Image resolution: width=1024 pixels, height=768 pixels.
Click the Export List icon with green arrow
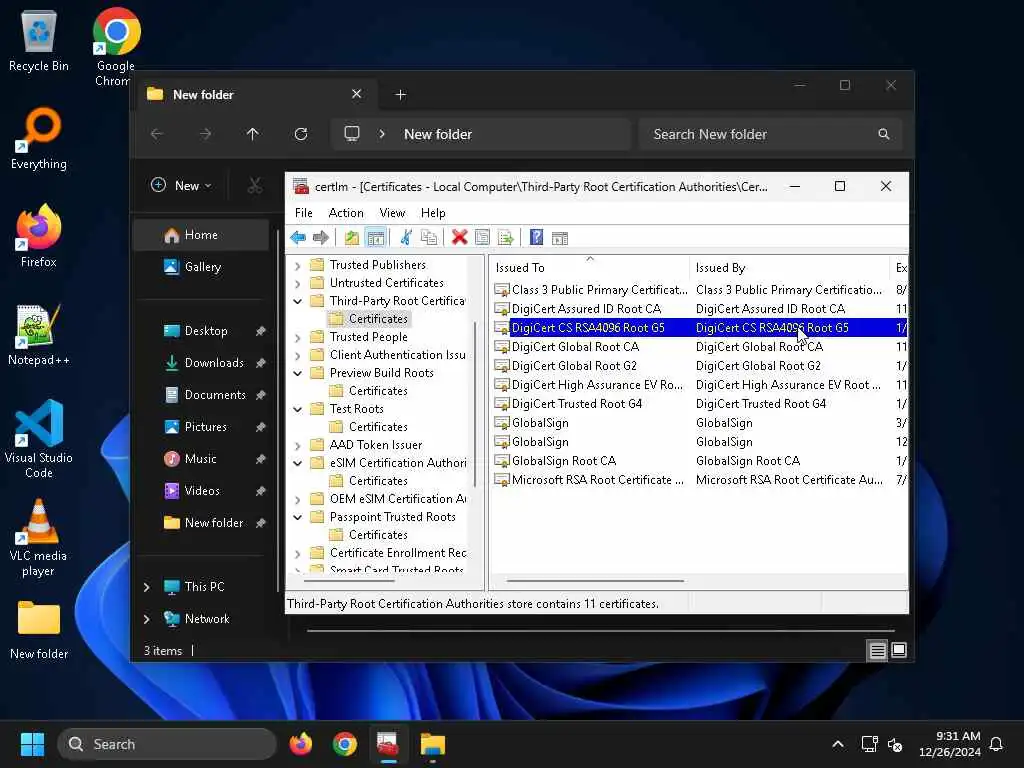505,238
